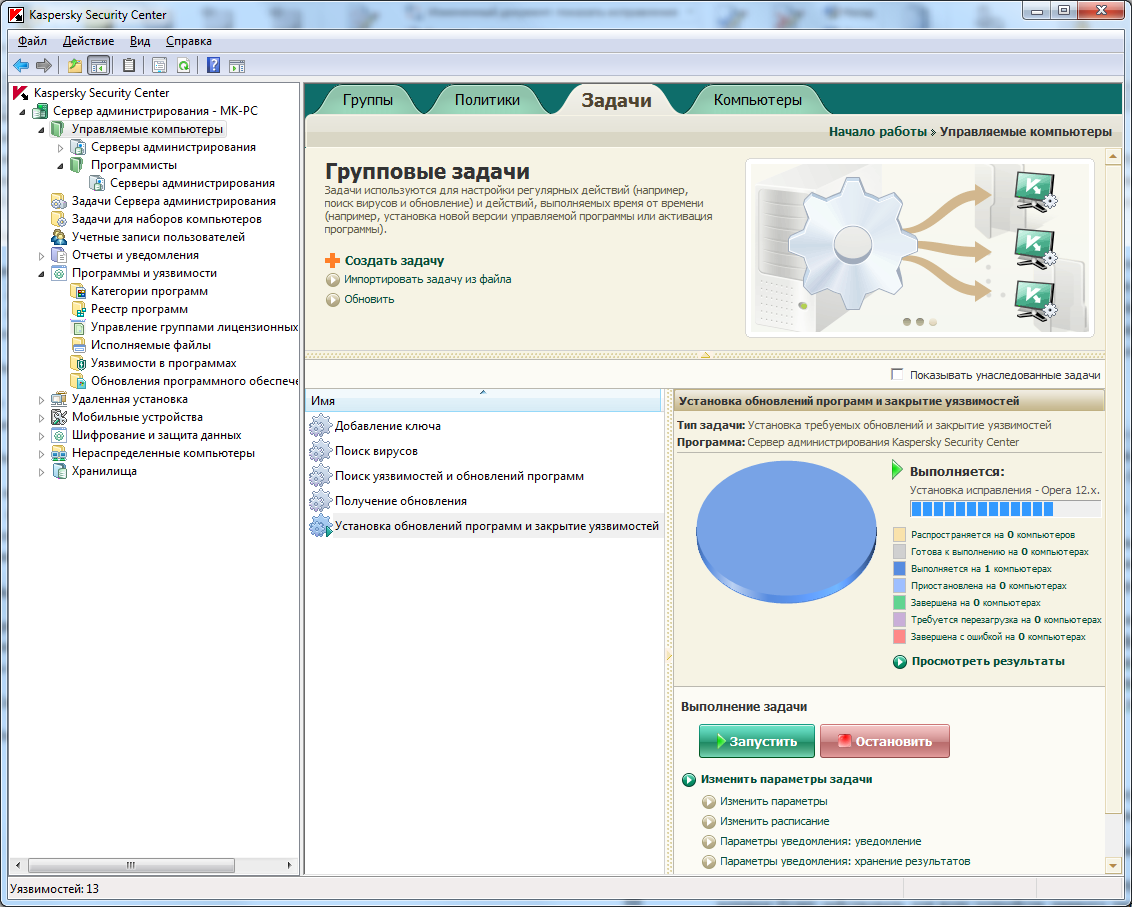Toggle the show/hide action pane icon

click(x=238, y=66)
